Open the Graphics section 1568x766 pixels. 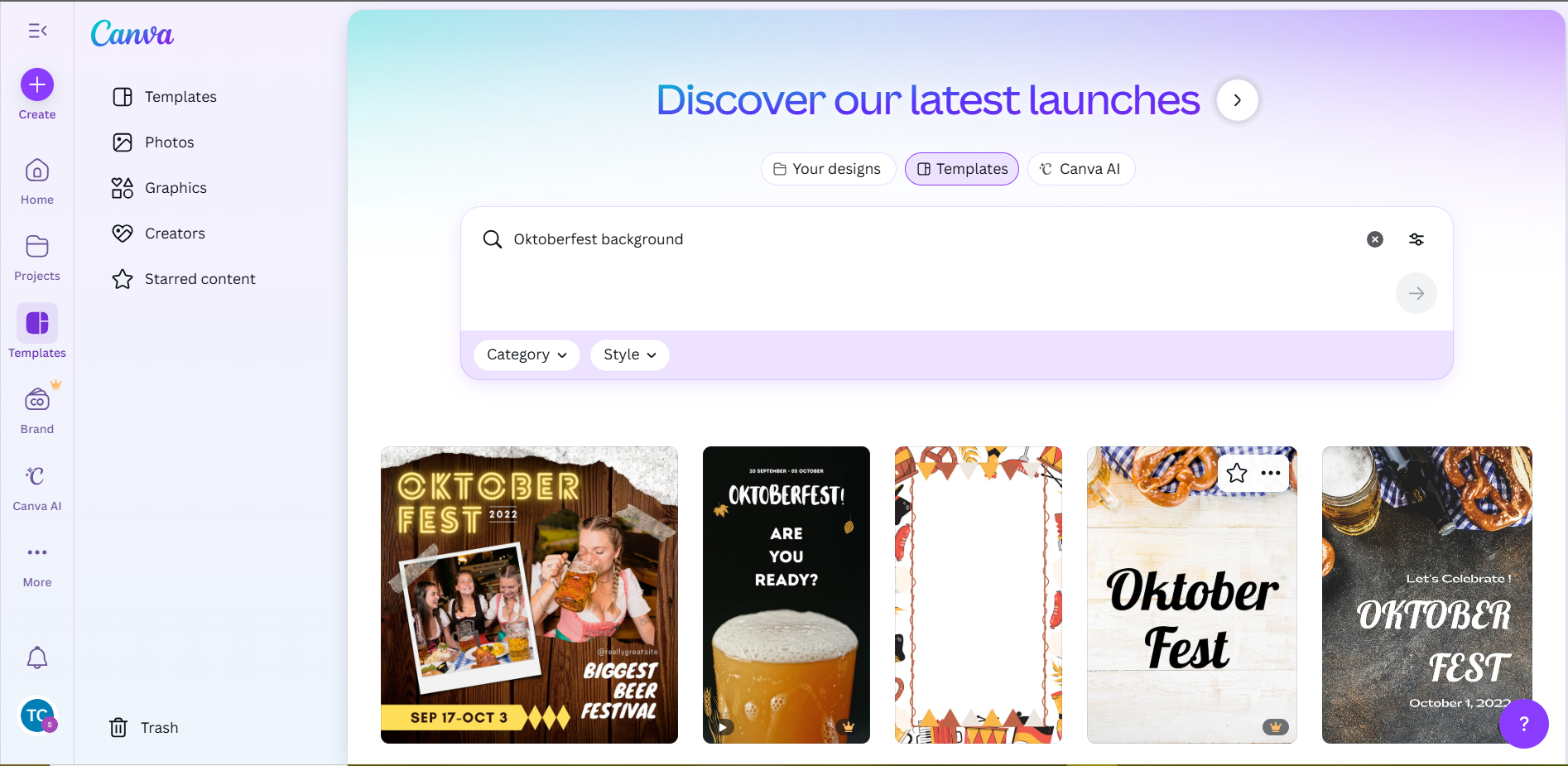coord(175,187)
